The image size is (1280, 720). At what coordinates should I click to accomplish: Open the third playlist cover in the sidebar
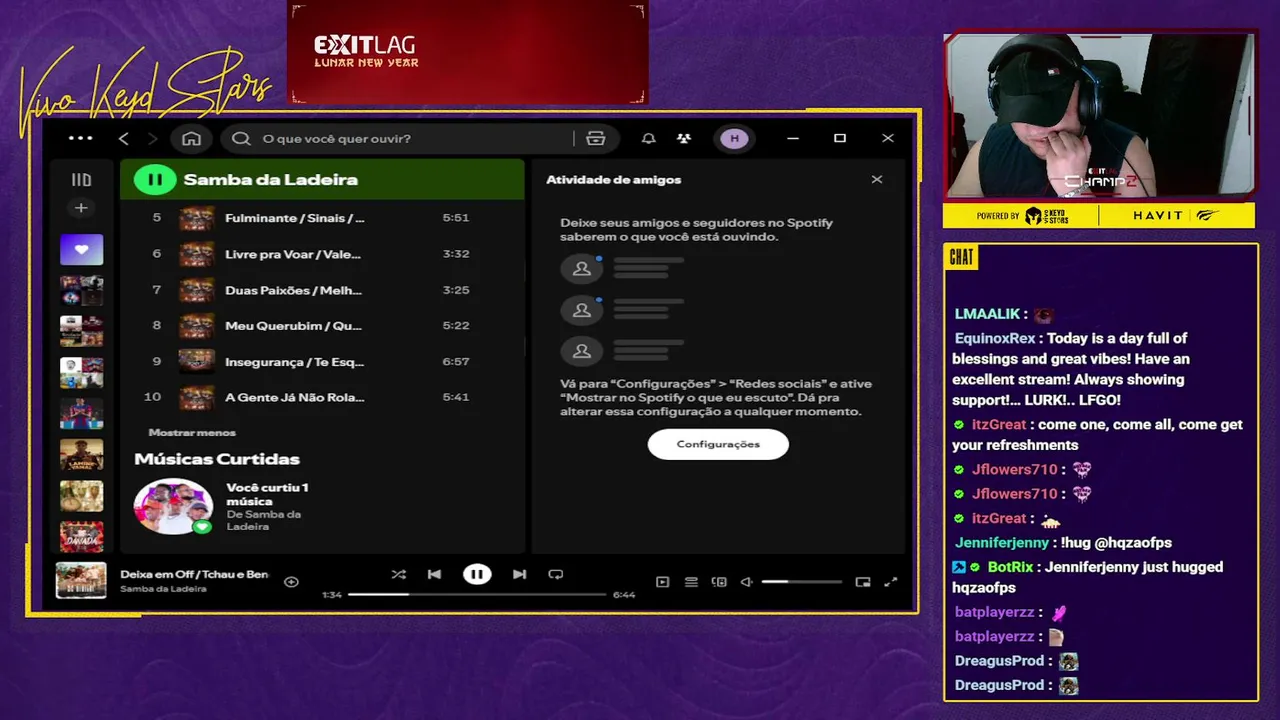coord(81,331)
